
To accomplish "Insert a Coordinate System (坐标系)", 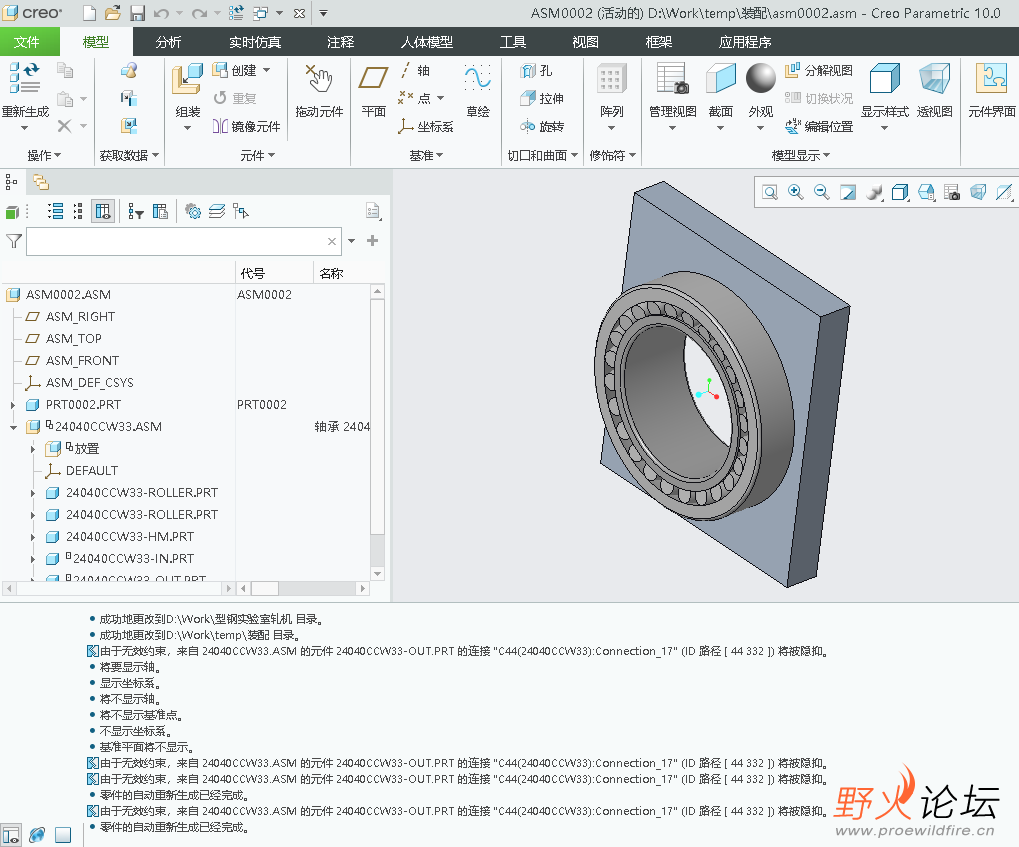I will click(x=426, y=126).
